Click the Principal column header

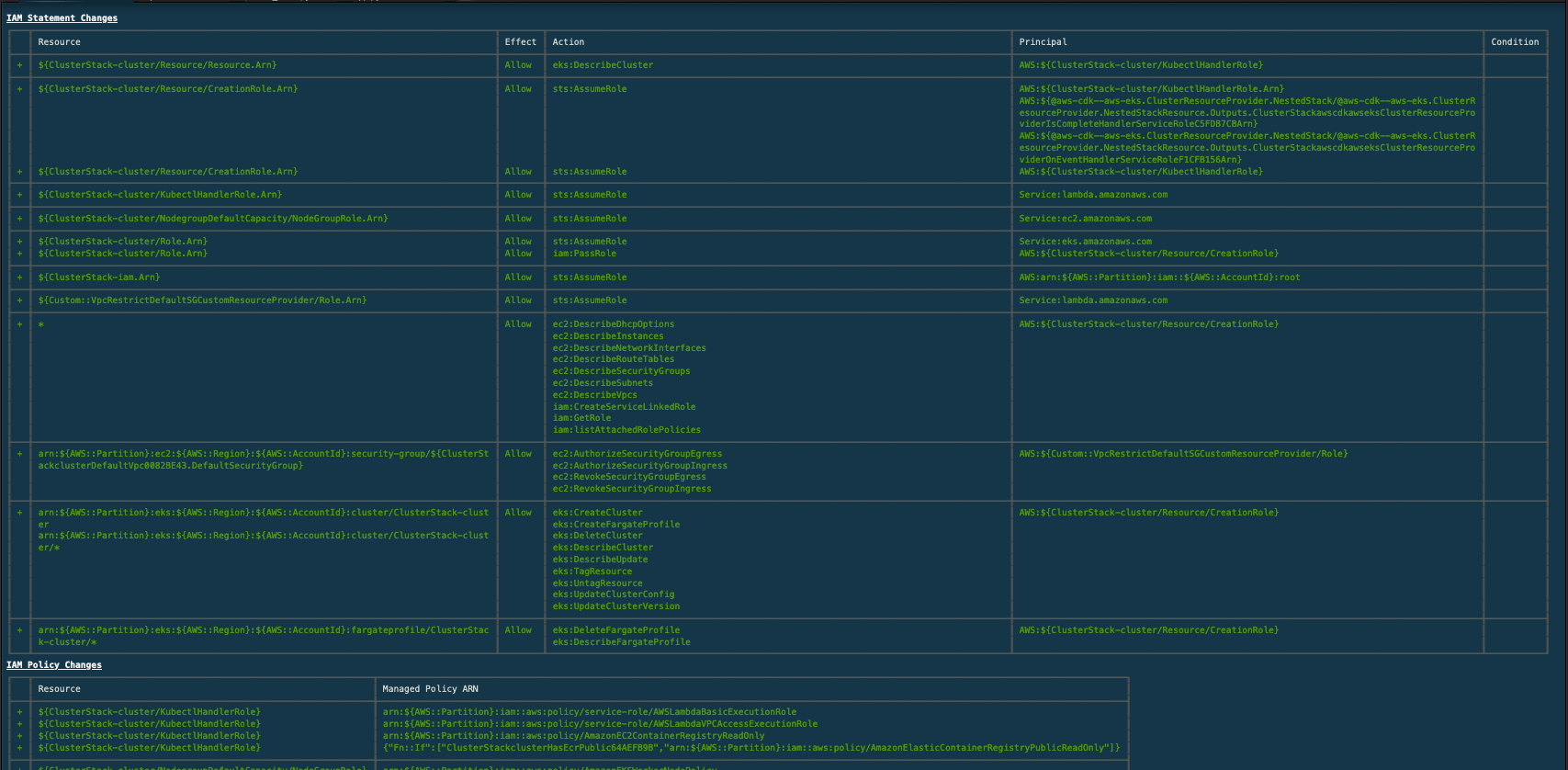pos(1043,42)
